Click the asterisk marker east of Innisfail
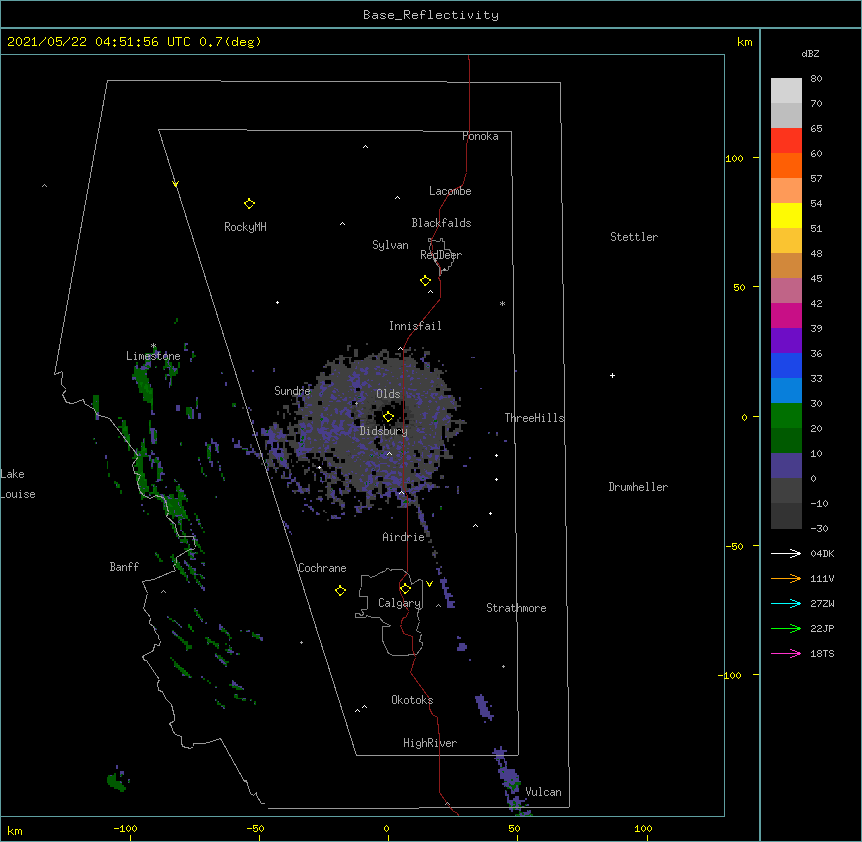 click(502, 303)
